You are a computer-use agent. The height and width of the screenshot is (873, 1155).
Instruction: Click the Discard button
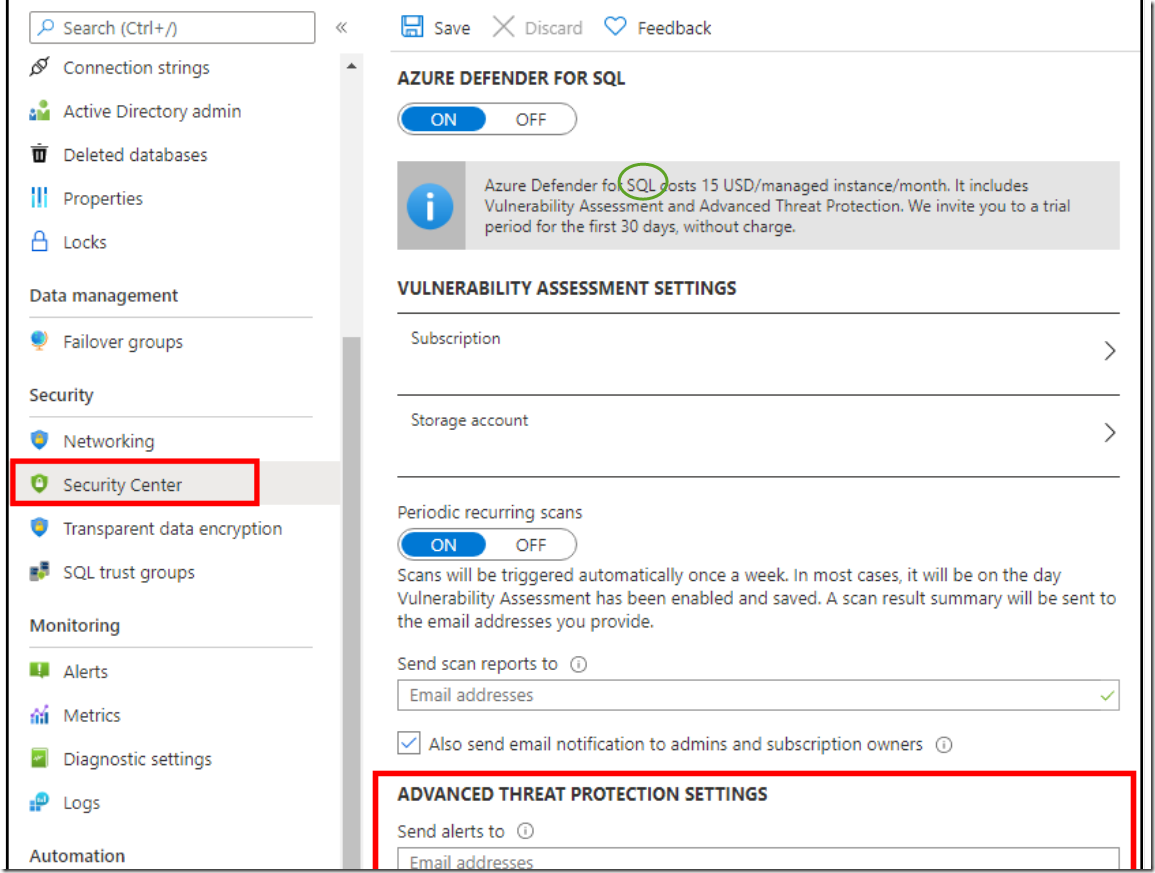(x=539, y=28)
